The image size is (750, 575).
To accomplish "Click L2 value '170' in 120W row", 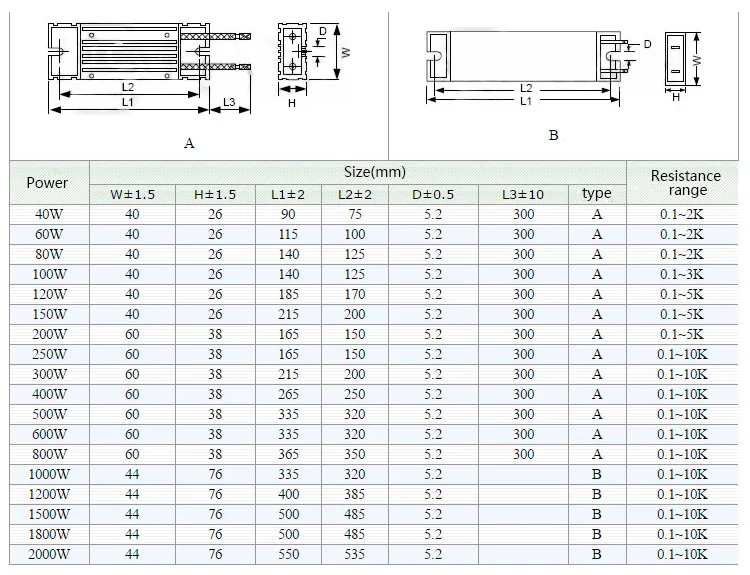I will pos(355,295).
